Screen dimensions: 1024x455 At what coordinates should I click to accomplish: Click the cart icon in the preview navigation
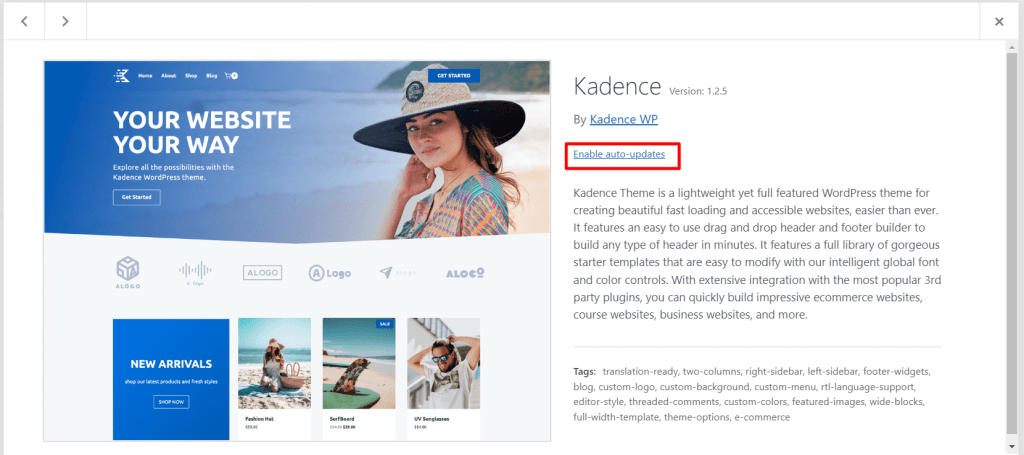[x=231, y=76]
